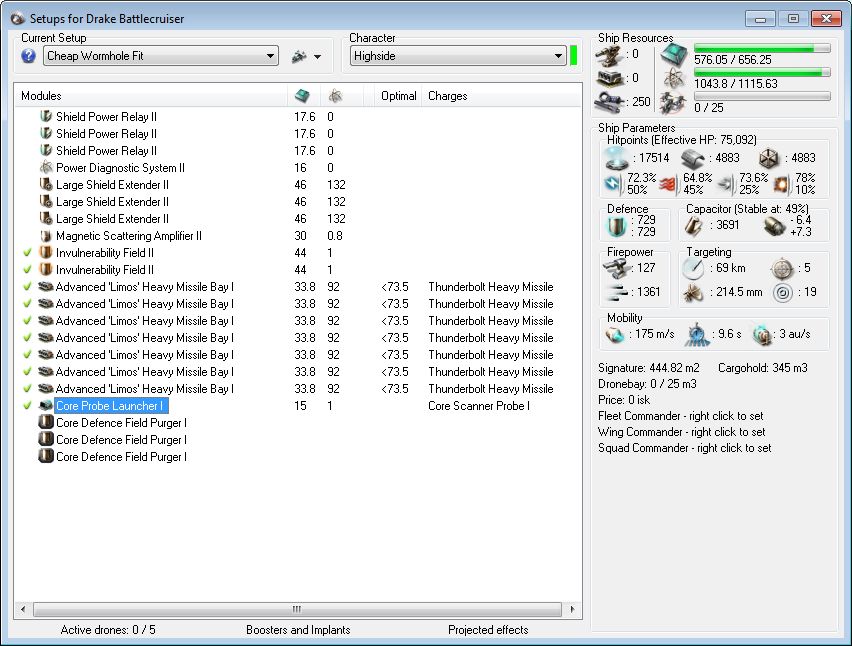This screenshot has width=852, height=646.
Task: Click the capacitor capacity icon showing 3691
Action: [694, 226]
